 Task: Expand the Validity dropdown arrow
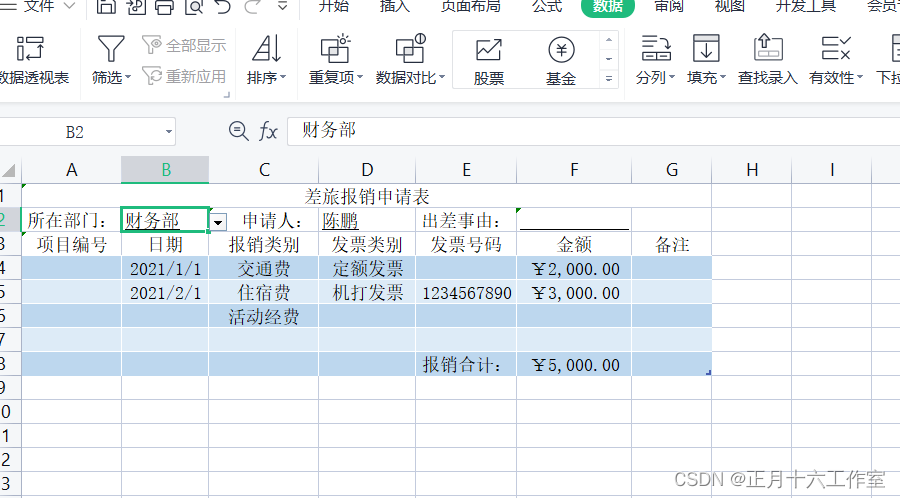click(860, 77)
